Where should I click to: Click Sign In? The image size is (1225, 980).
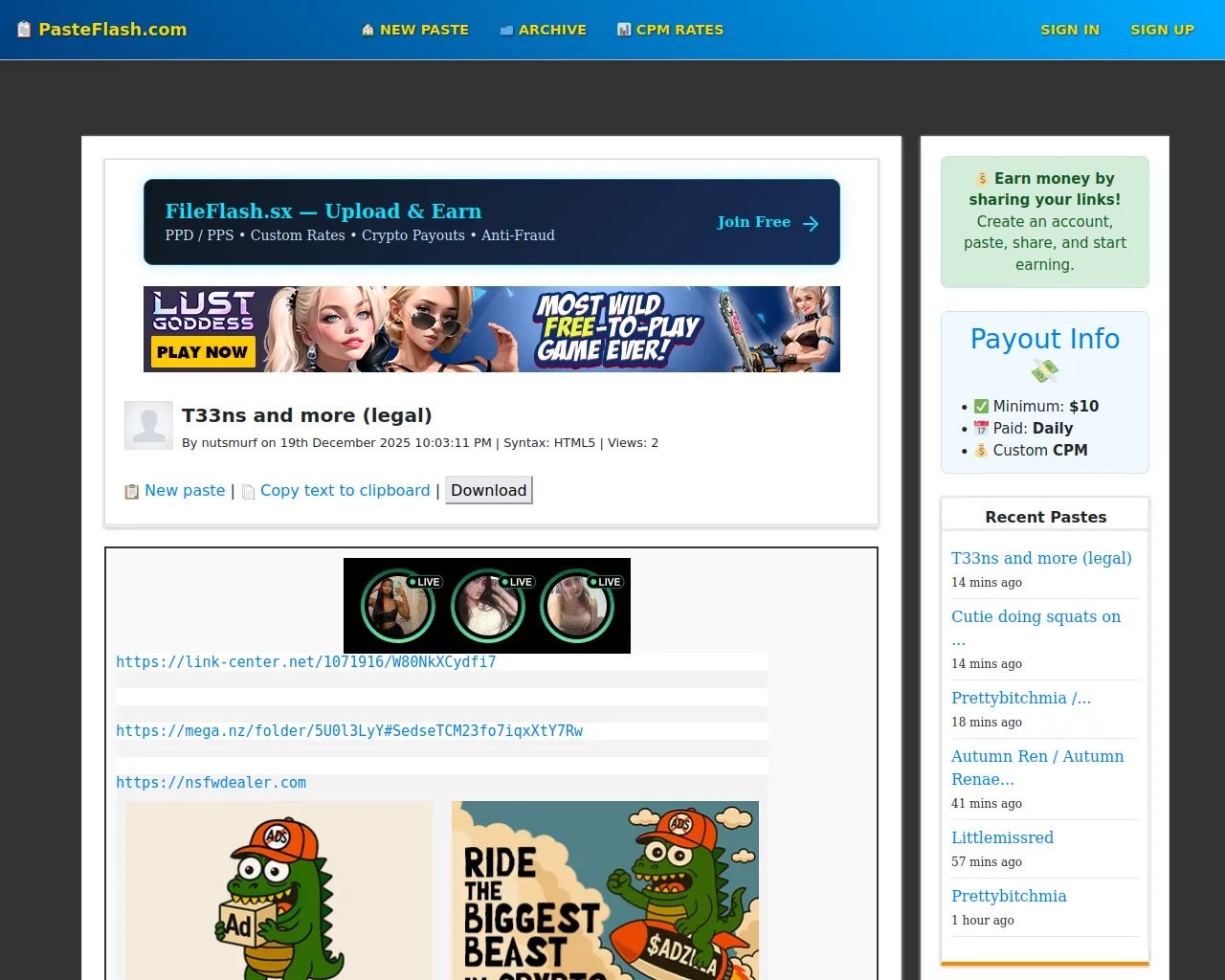[x=1070, y=30]
